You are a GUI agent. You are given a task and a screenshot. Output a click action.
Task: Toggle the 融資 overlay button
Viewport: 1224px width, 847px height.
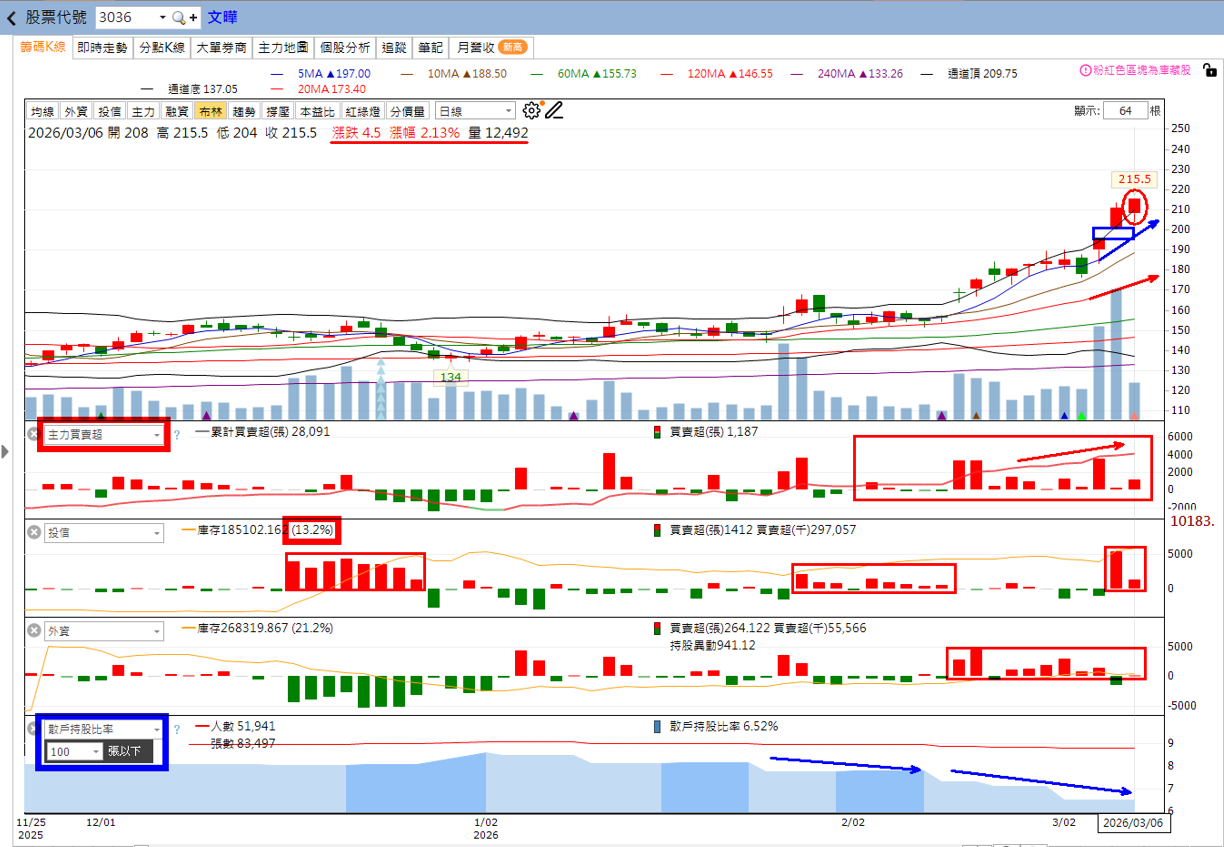coord(178,111)
